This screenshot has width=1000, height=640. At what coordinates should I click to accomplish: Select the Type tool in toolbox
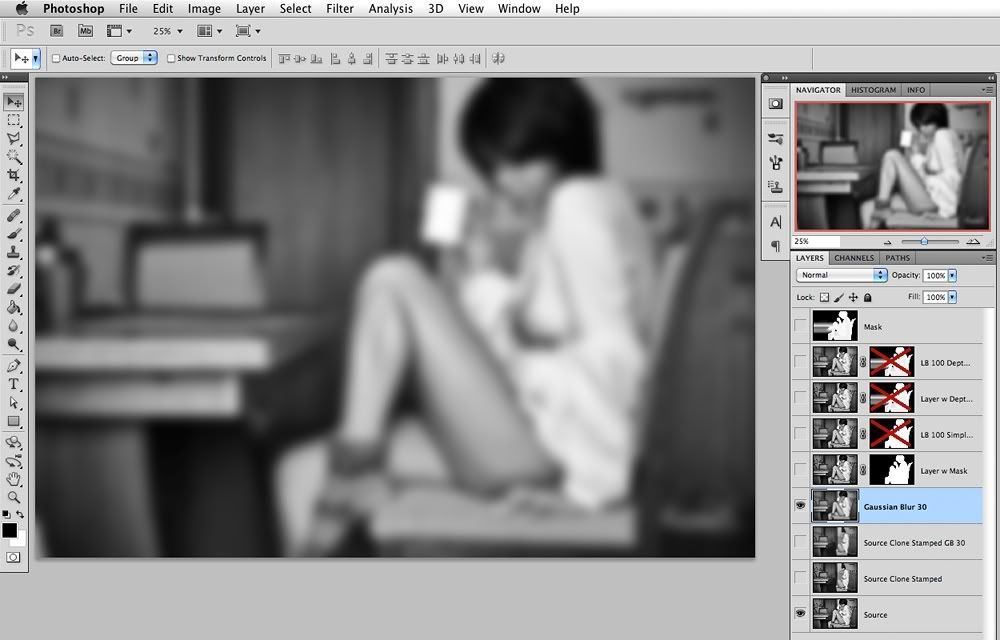14,384
